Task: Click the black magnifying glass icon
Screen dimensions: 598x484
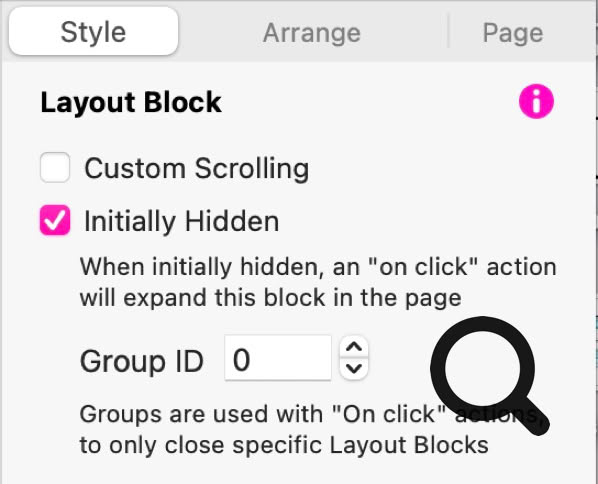Action: (490, 376)
